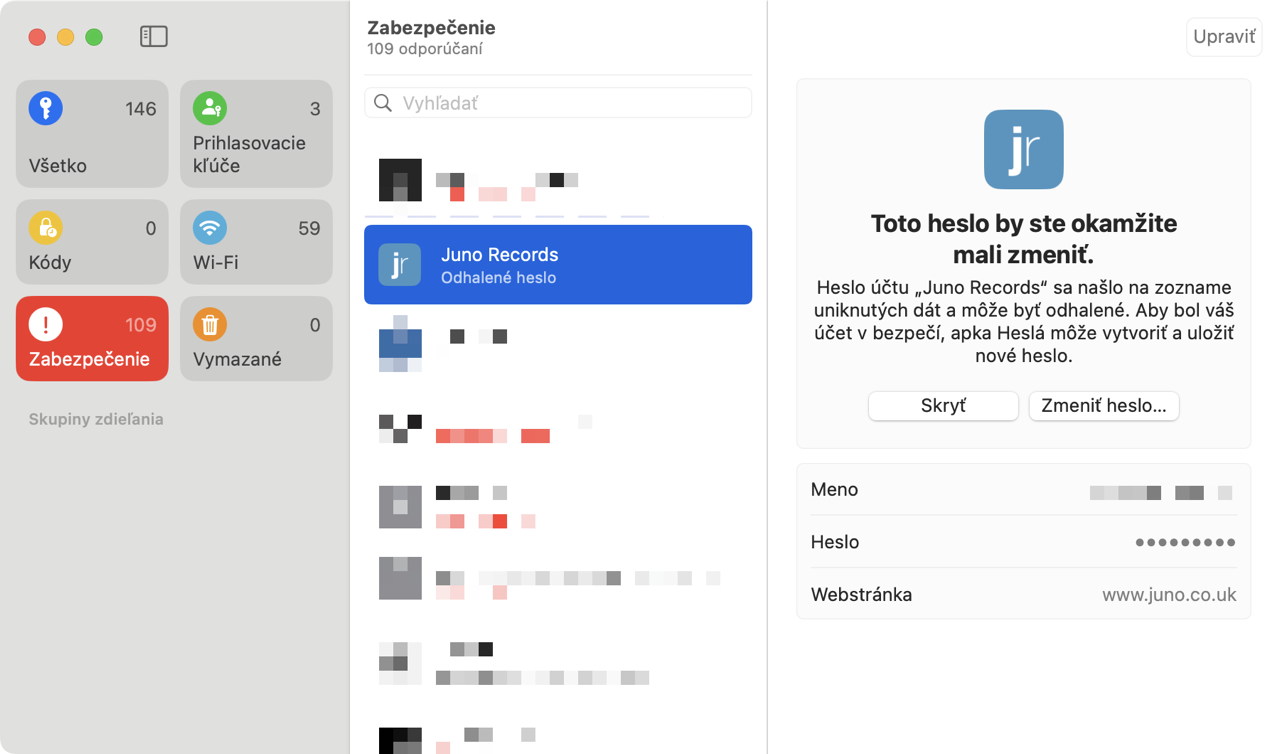Focus the Vyhľadať search field
This screenshot has width=1280, height=754.
coord(558,103)
